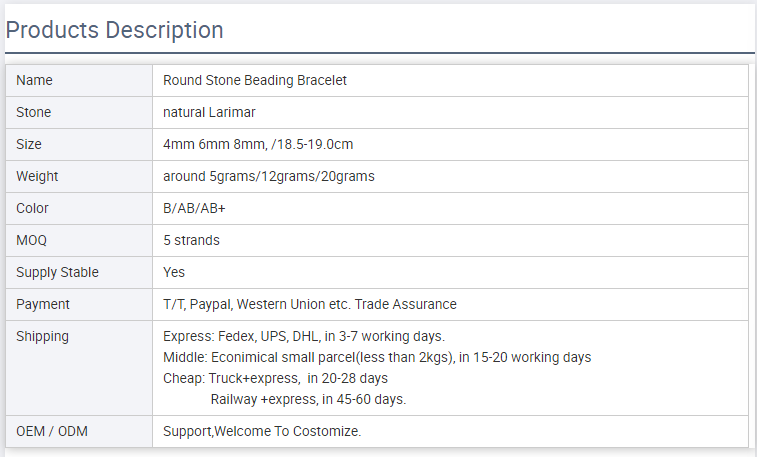Screen dimensions: 757x457
Task: Select the Color label cell
Action: coord(32,208)
